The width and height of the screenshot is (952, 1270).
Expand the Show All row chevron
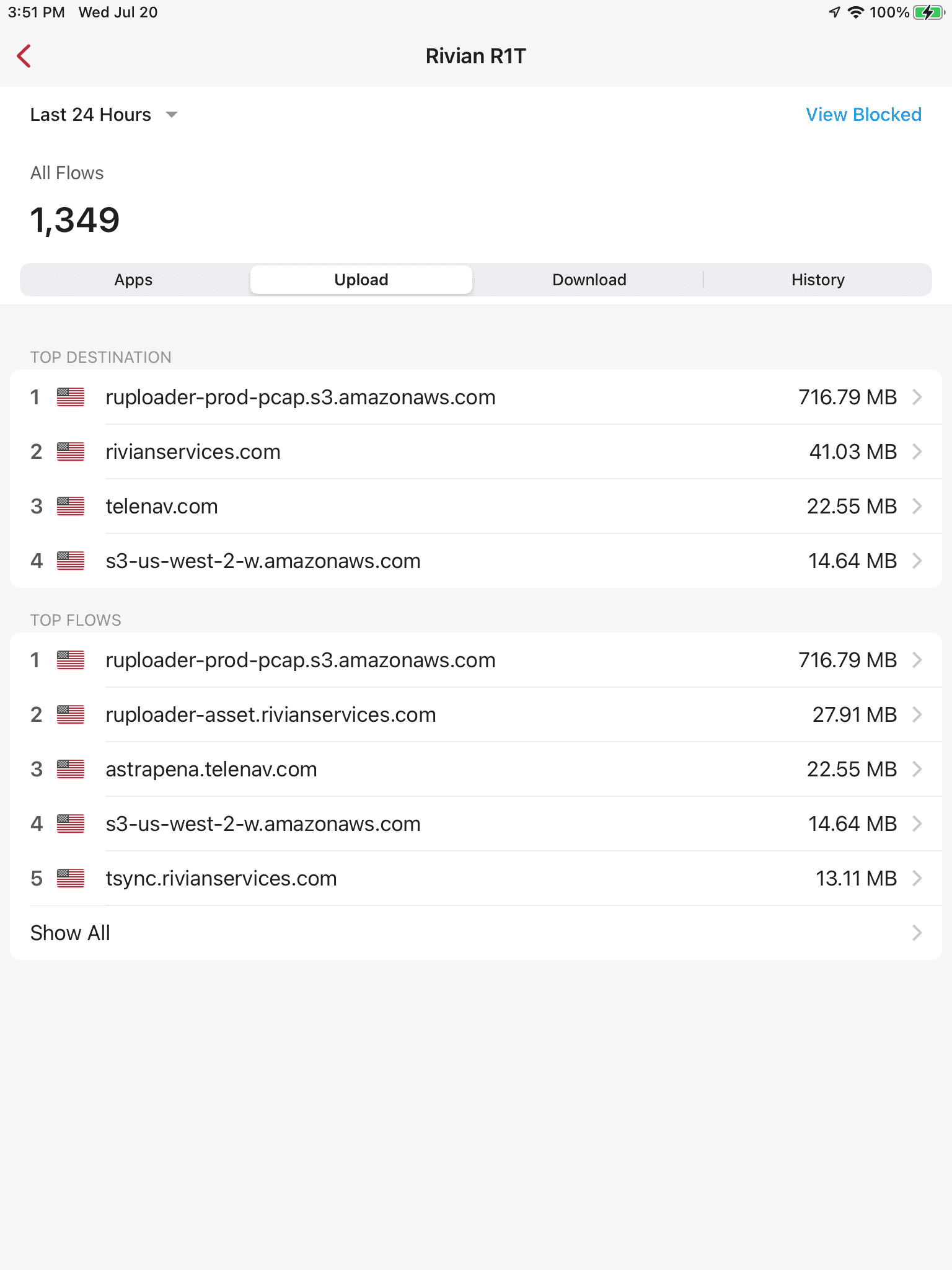(917, 933)
